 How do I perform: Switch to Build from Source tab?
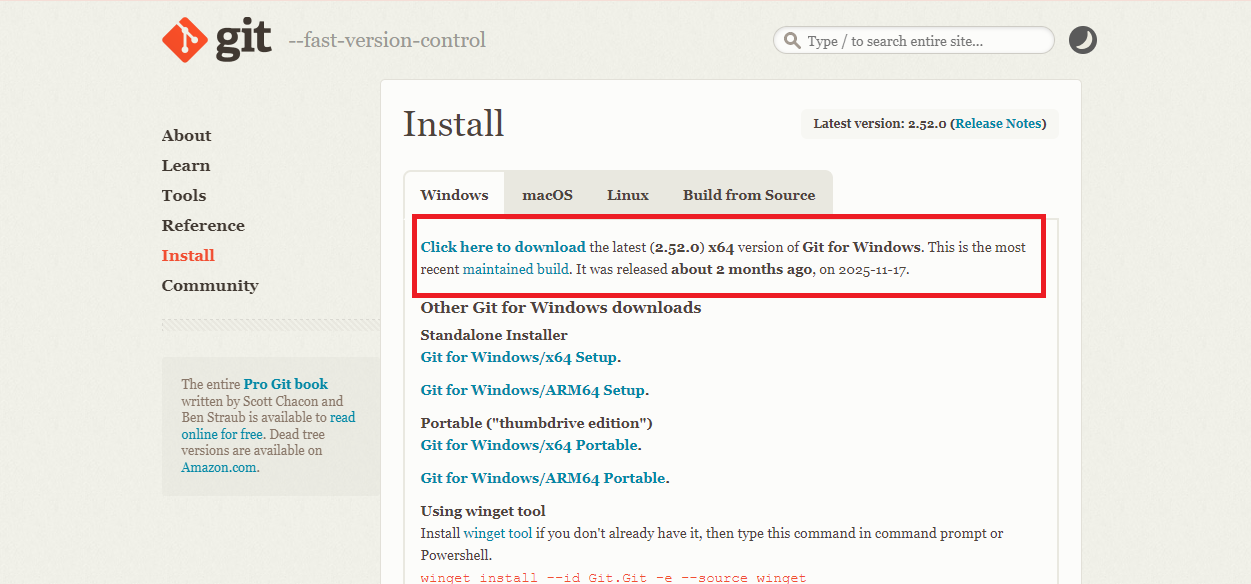pyautogui.click(x=749, y=195)
